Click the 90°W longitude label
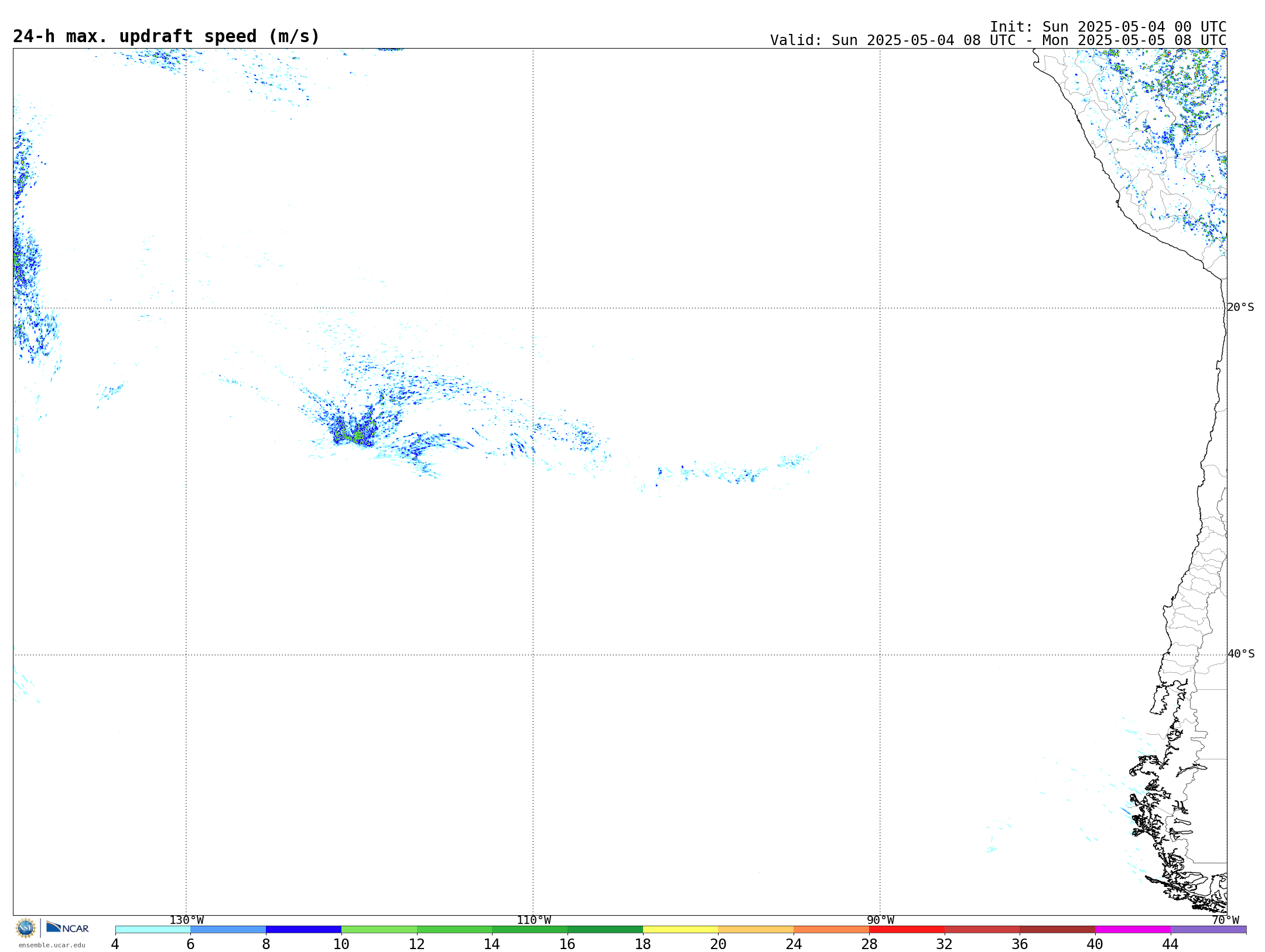Image resolution: width=1265 pixels, height=952 pixels. (880, 920)
